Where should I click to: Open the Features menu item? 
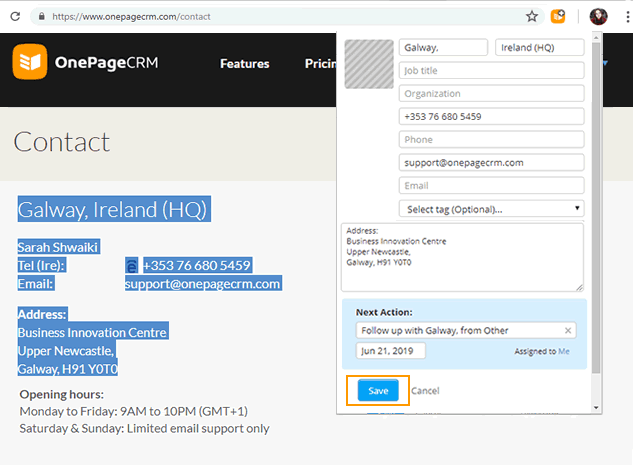245,64
